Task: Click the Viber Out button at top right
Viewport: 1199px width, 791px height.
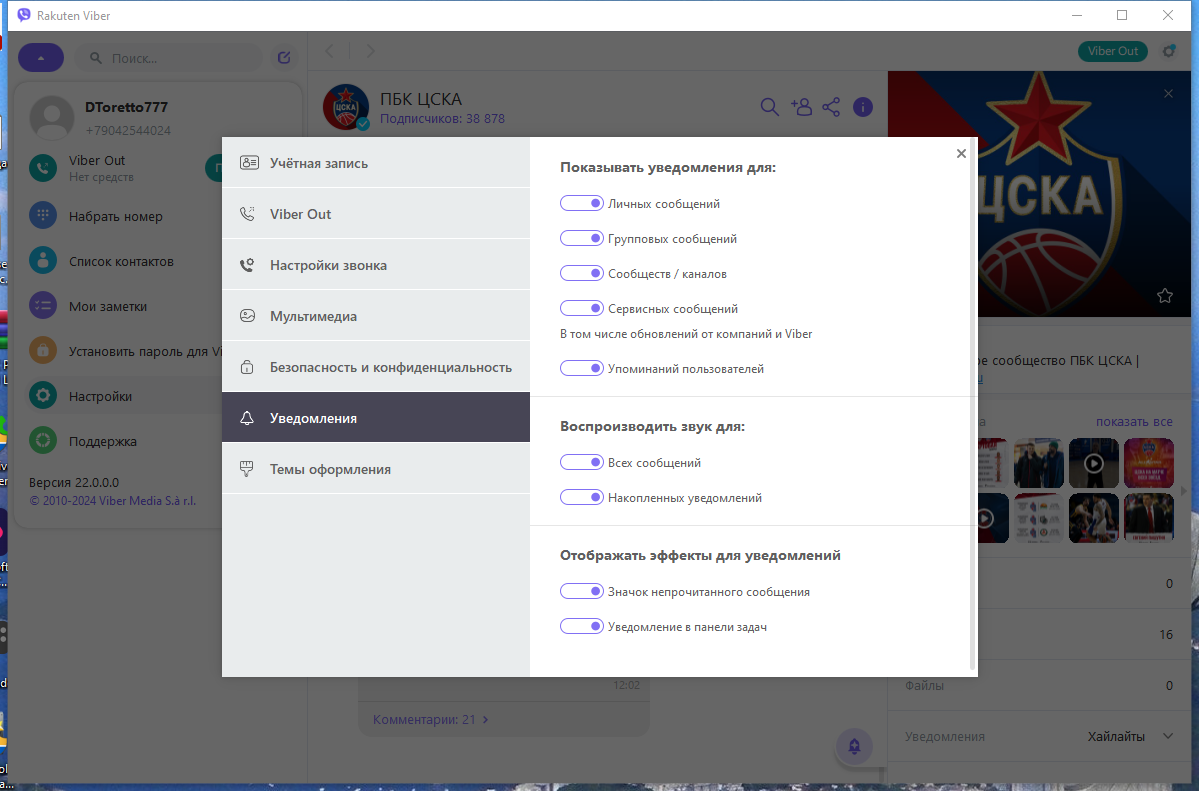Action: click(1113, 51)
